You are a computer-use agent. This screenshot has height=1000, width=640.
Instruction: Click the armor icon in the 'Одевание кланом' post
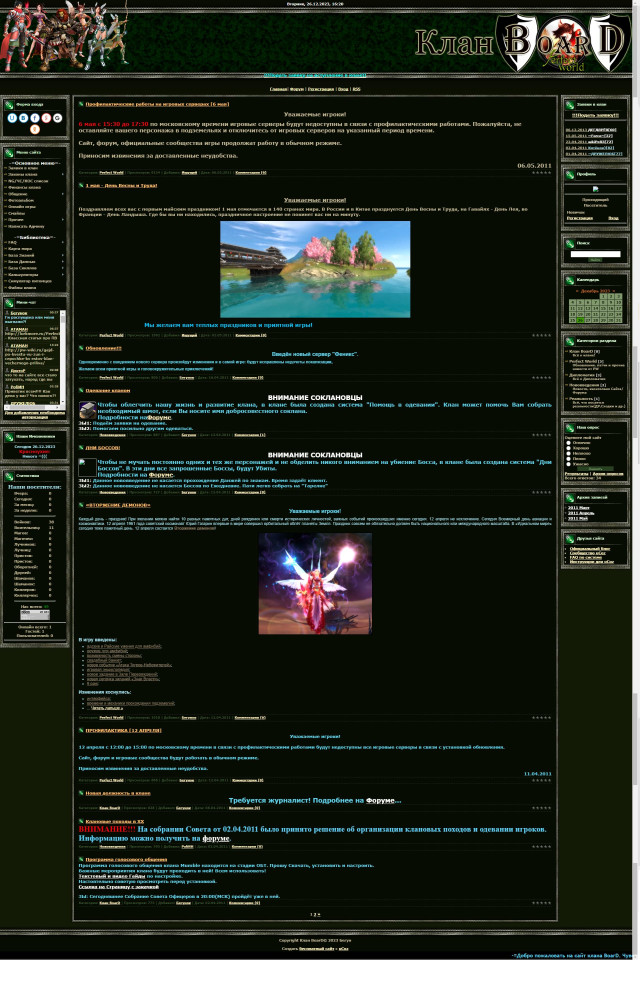87,410
